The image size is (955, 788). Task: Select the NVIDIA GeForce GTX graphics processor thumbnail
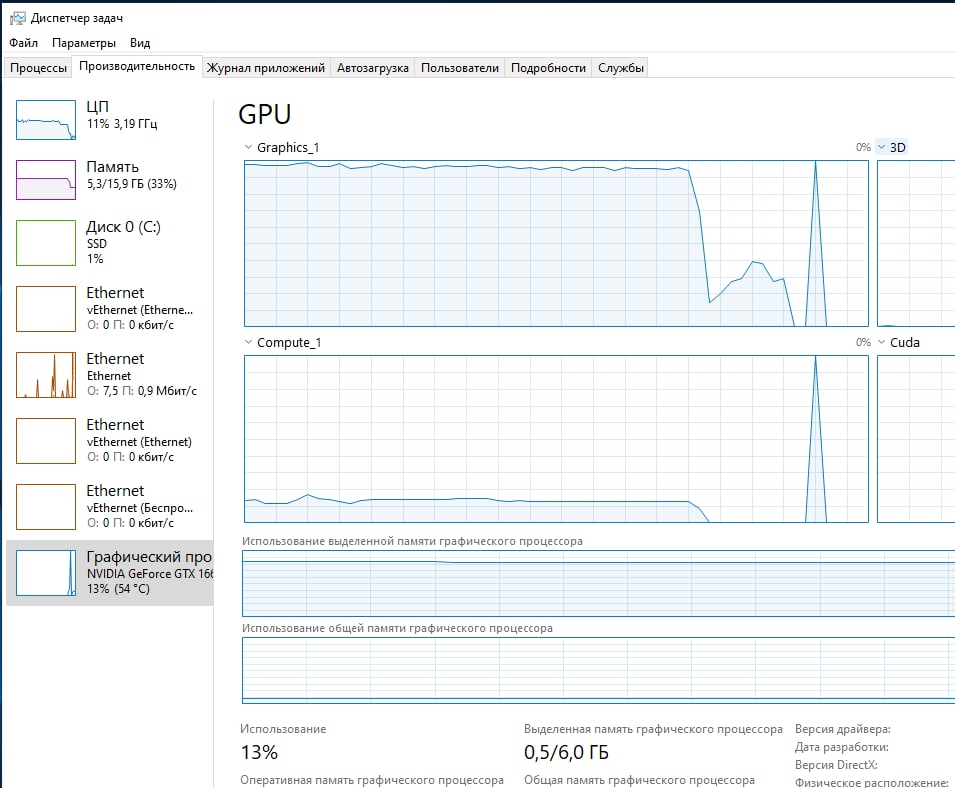46,572
